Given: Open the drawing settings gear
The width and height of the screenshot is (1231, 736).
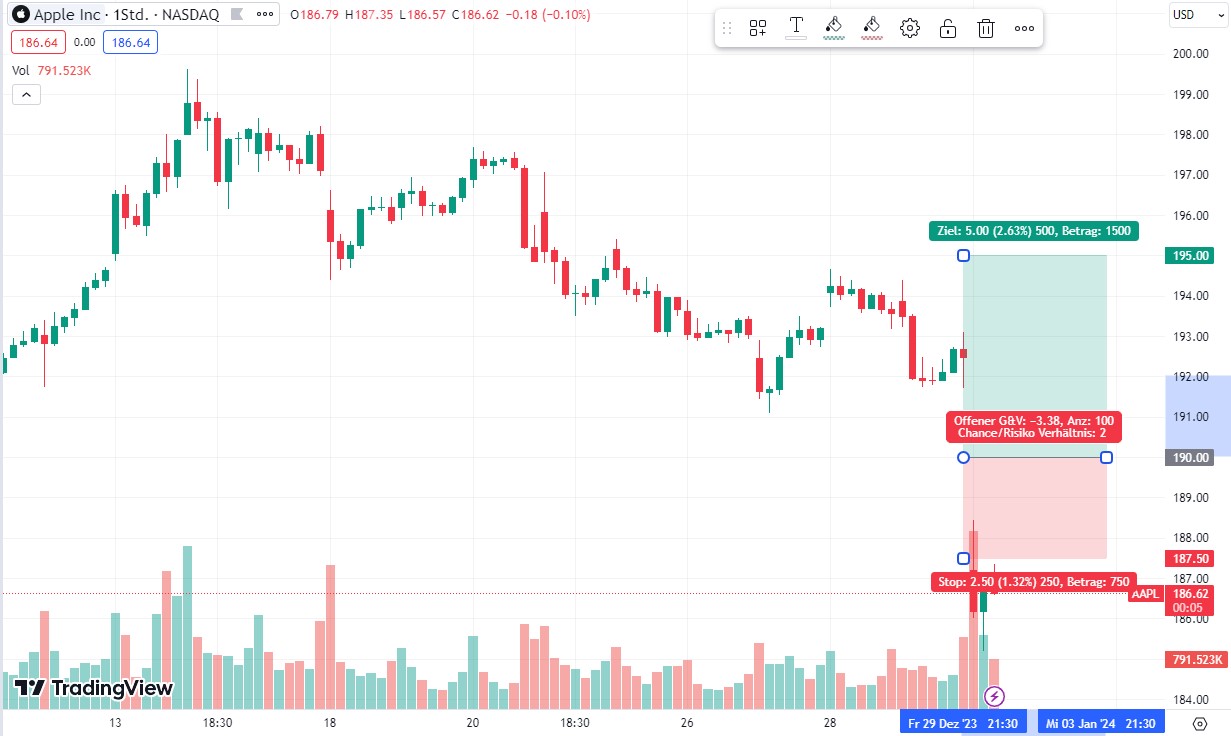Looking at the screenshot, I should tap(910, 28).
